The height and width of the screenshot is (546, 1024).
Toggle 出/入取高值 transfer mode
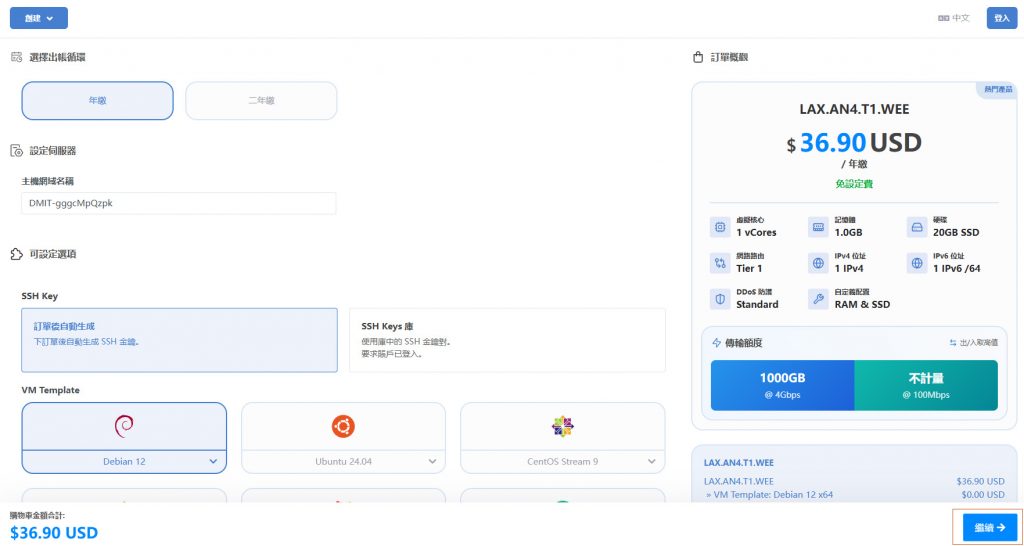(x=973, y=343)
